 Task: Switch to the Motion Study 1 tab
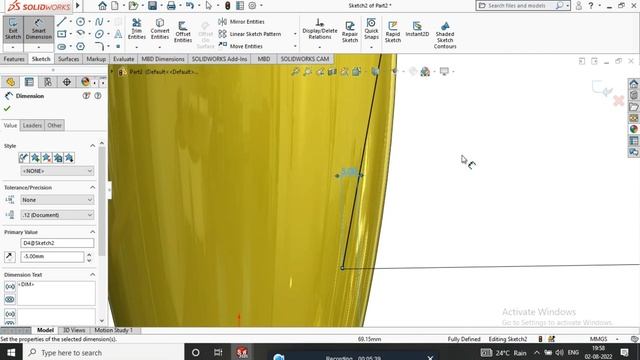pos(113,330)
